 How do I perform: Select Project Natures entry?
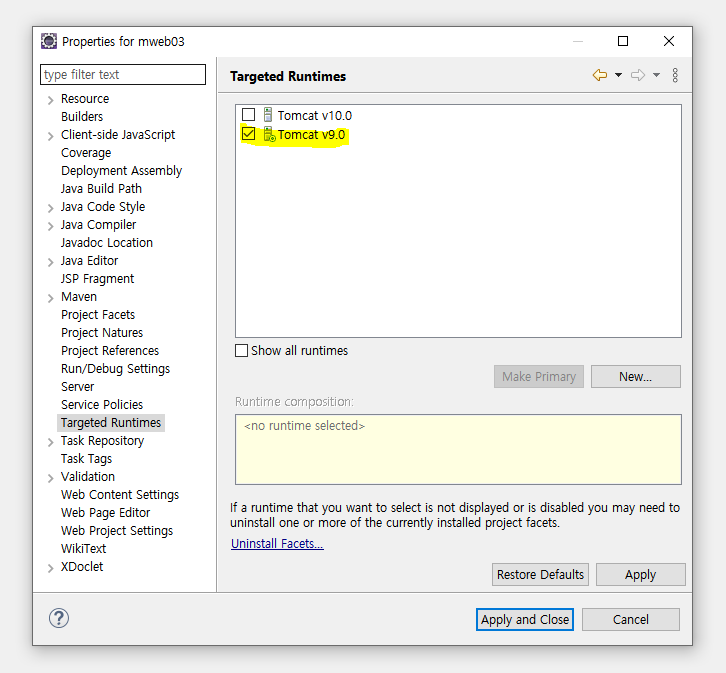(102, 333)
